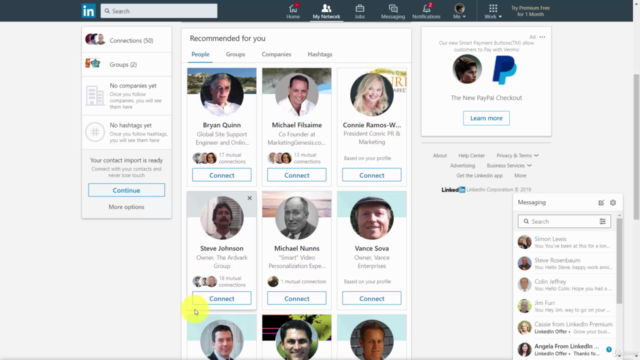Connect with Michael Nunns
This screenshot has height=360, width=640.
click(x=297, y=298)
